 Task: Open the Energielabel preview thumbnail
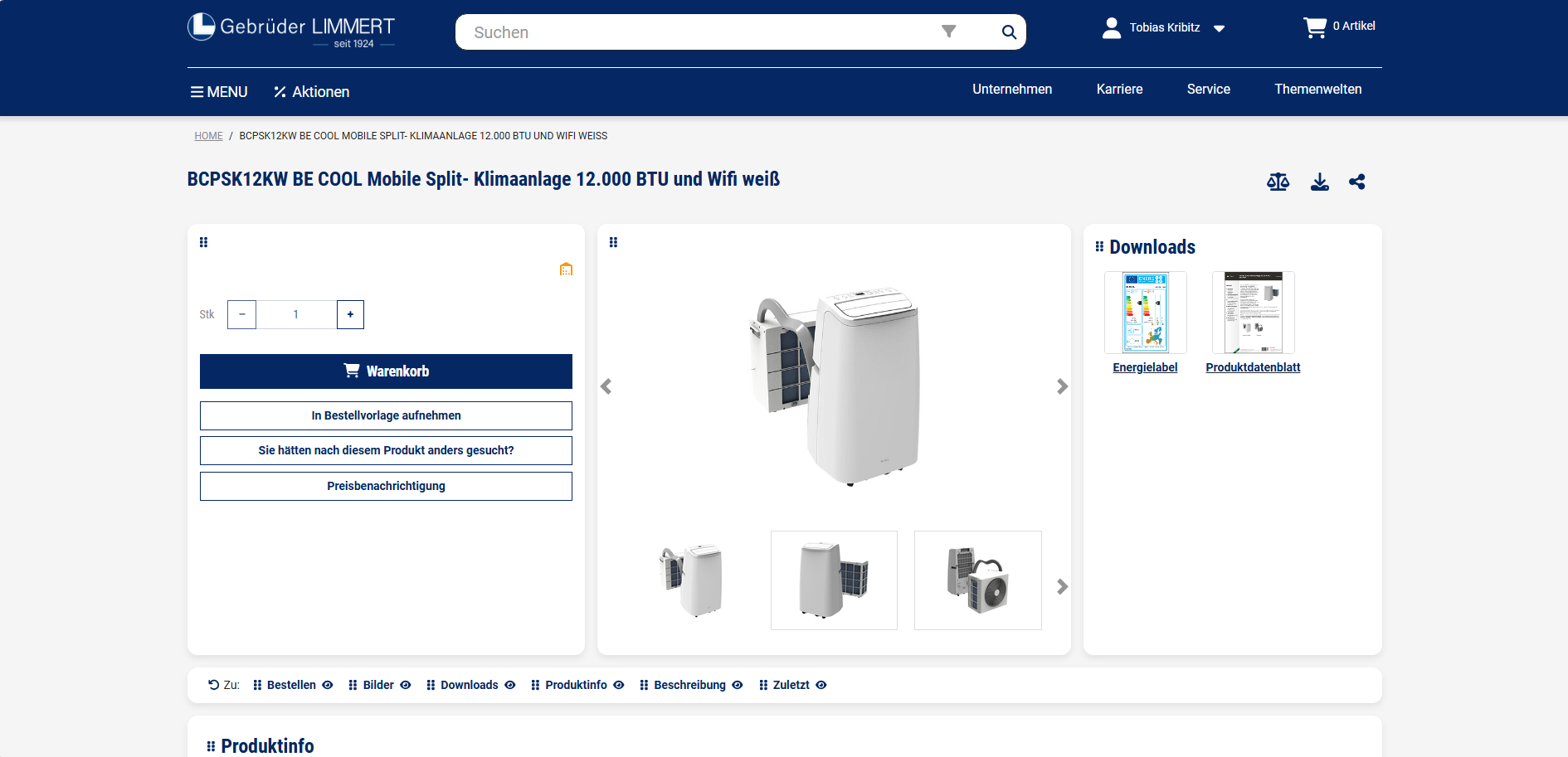tap(1146, 313)
